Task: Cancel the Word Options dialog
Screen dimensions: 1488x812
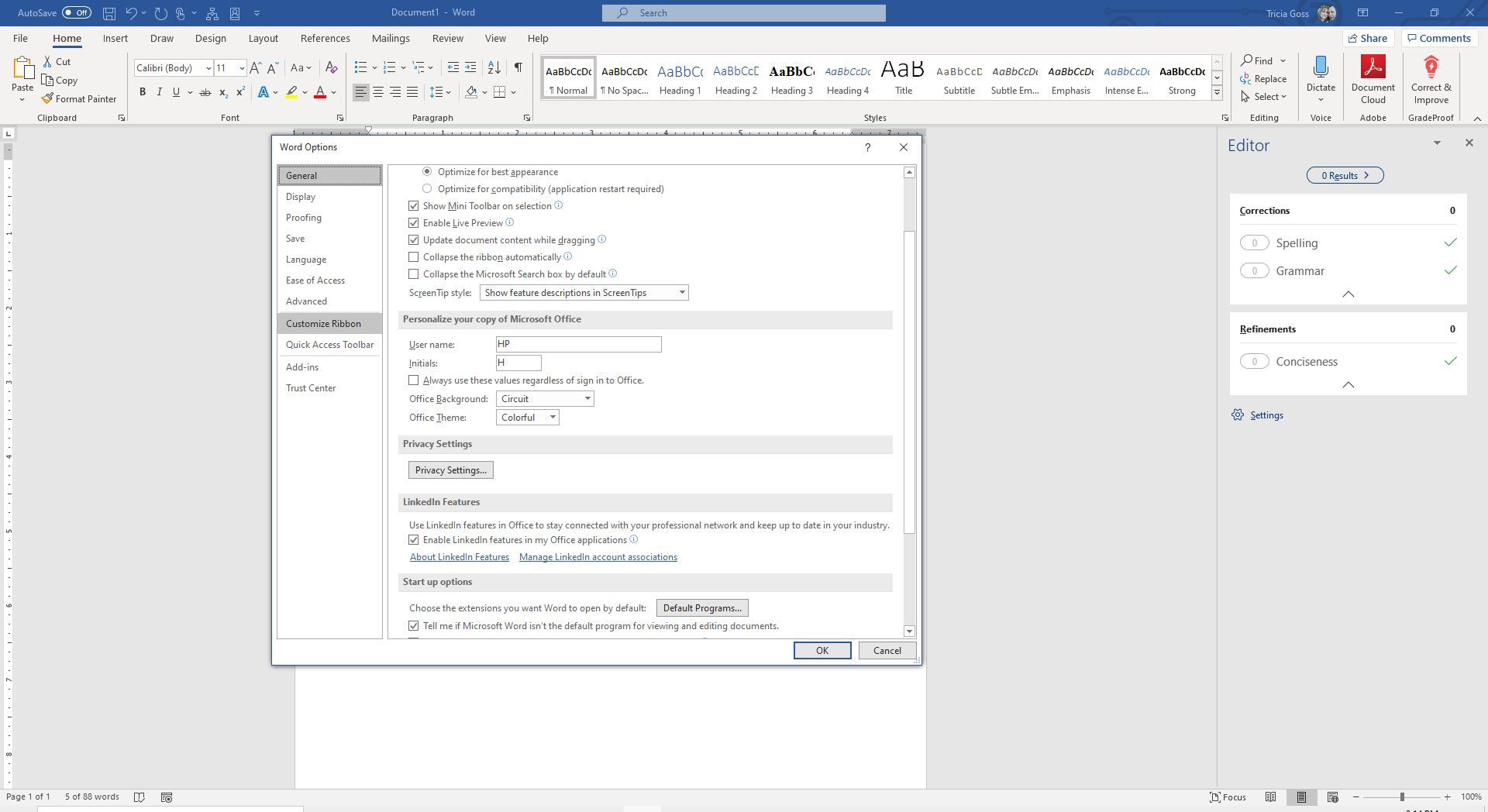Action: pyautogui.click(x=887, y=651)
